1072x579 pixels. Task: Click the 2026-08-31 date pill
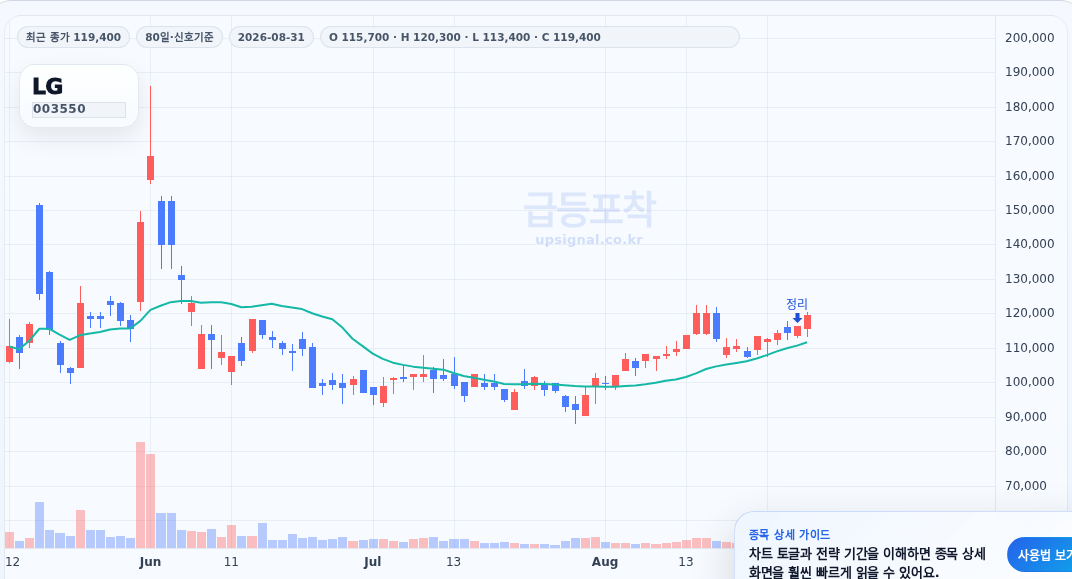coord(271,37)
